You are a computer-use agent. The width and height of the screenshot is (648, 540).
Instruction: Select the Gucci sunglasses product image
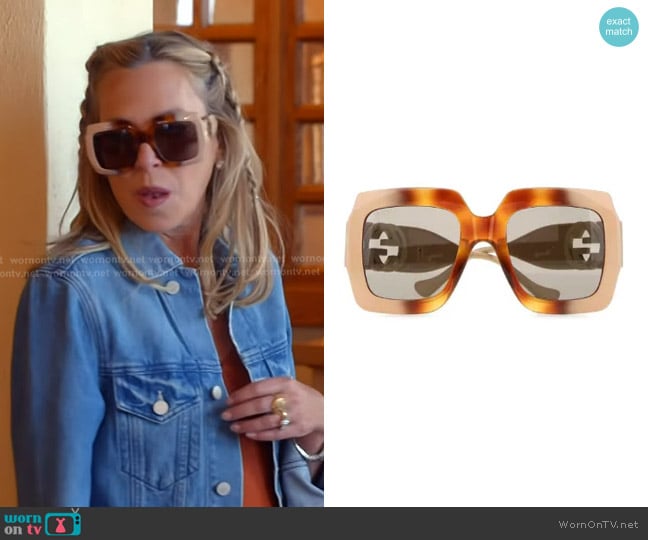coord(483,251)
